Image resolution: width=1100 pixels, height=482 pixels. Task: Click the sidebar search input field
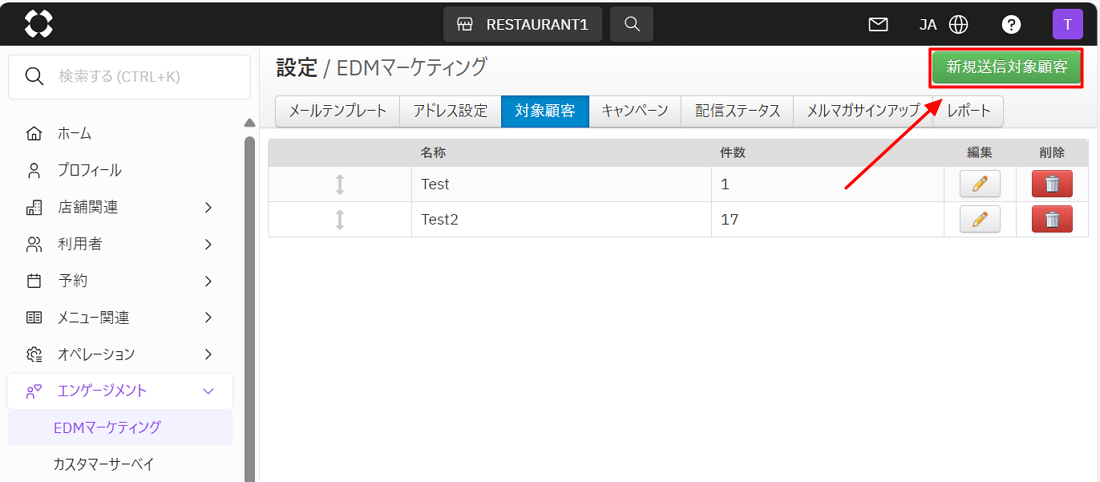[x=130, y=77]
